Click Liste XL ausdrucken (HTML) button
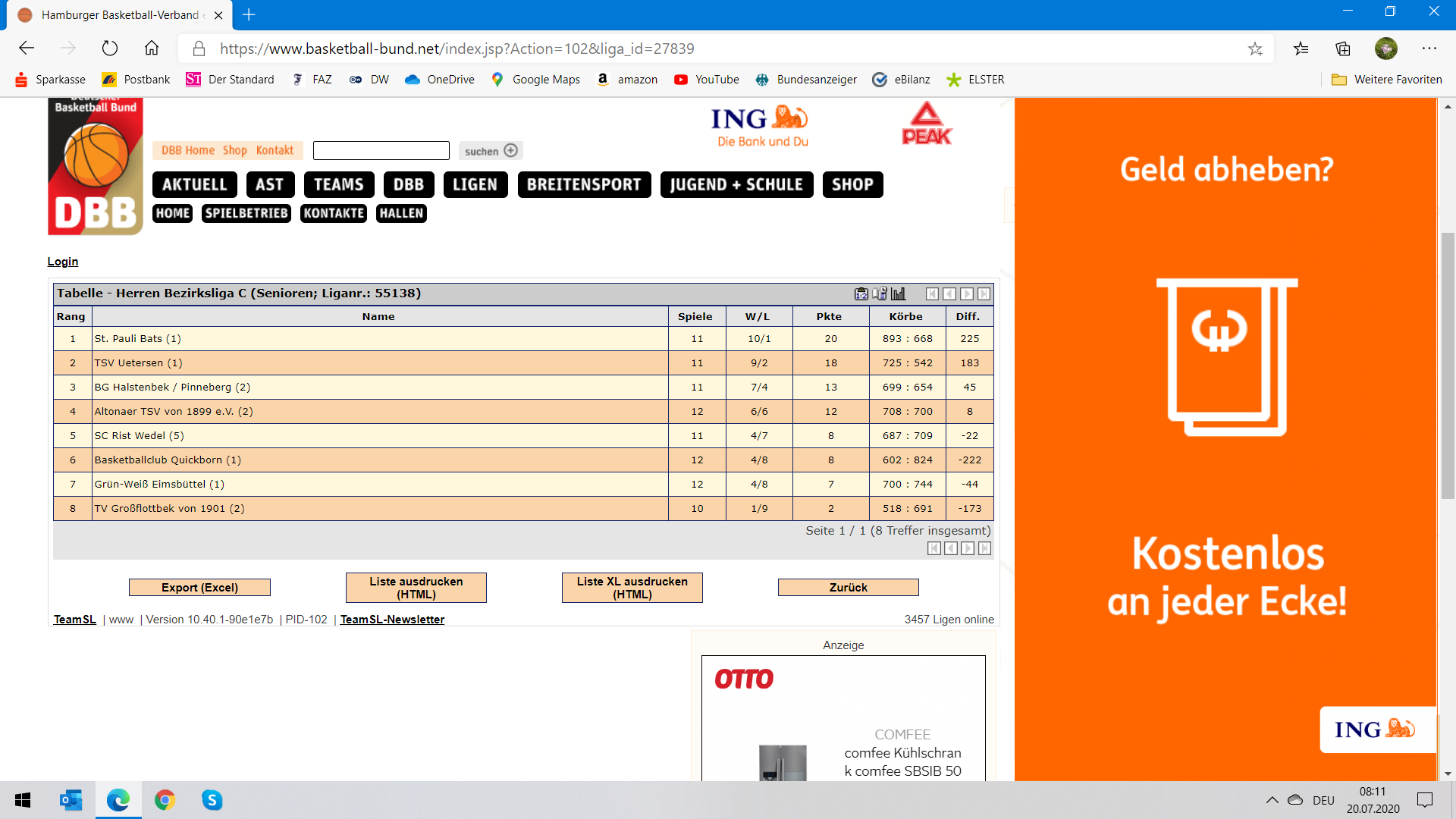The height and width of the screenshot is (819, 1456). click(x=632, y=588)
